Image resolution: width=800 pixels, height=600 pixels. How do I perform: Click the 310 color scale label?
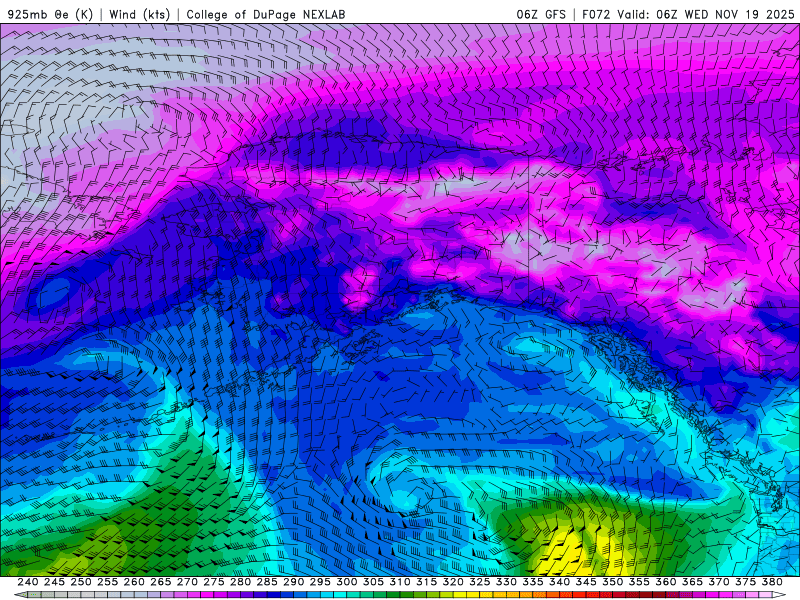pyautogui.click(x=399, y=582)
